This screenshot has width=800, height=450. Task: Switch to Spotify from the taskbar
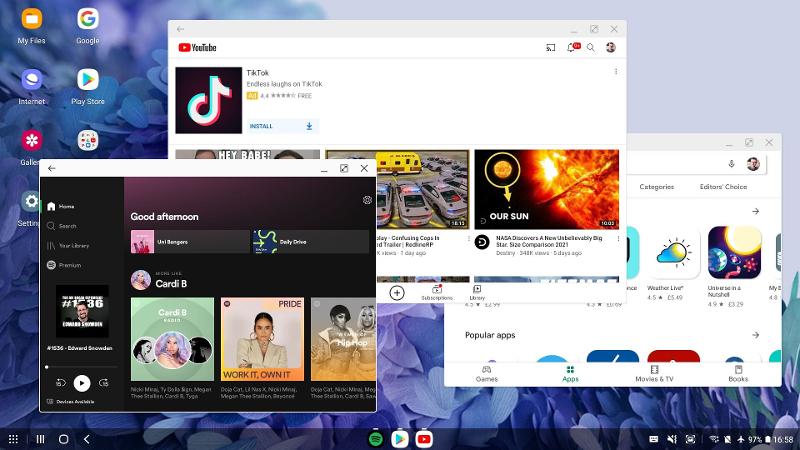pyautogui.click(x=376, y=439)
